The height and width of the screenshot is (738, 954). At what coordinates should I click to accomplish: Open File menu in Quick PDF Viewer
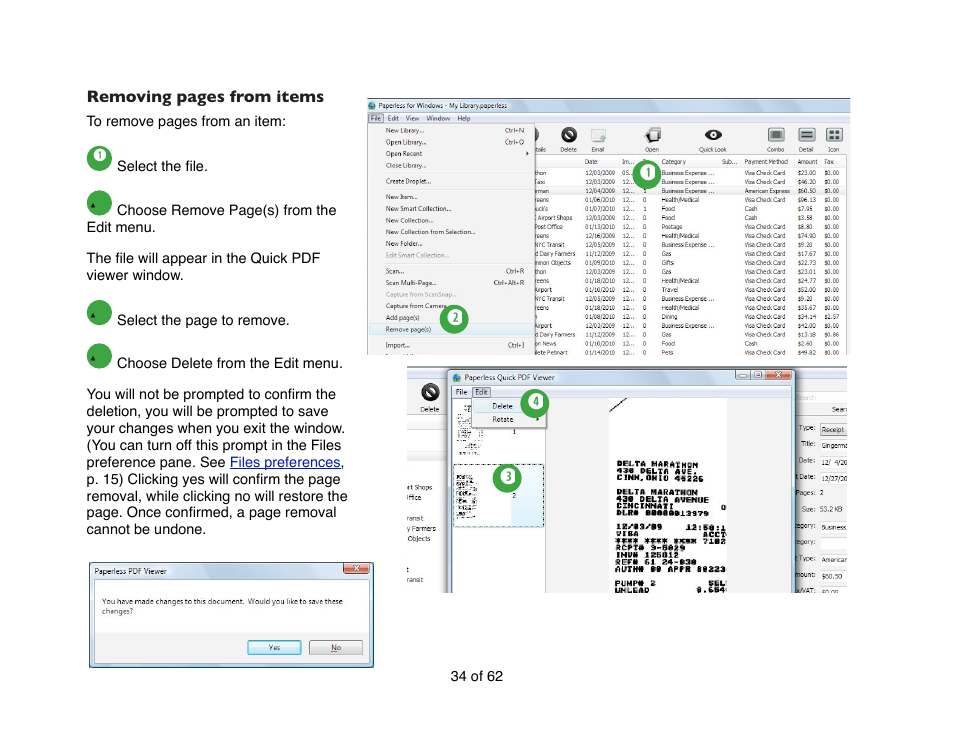(x=461, y=392)
